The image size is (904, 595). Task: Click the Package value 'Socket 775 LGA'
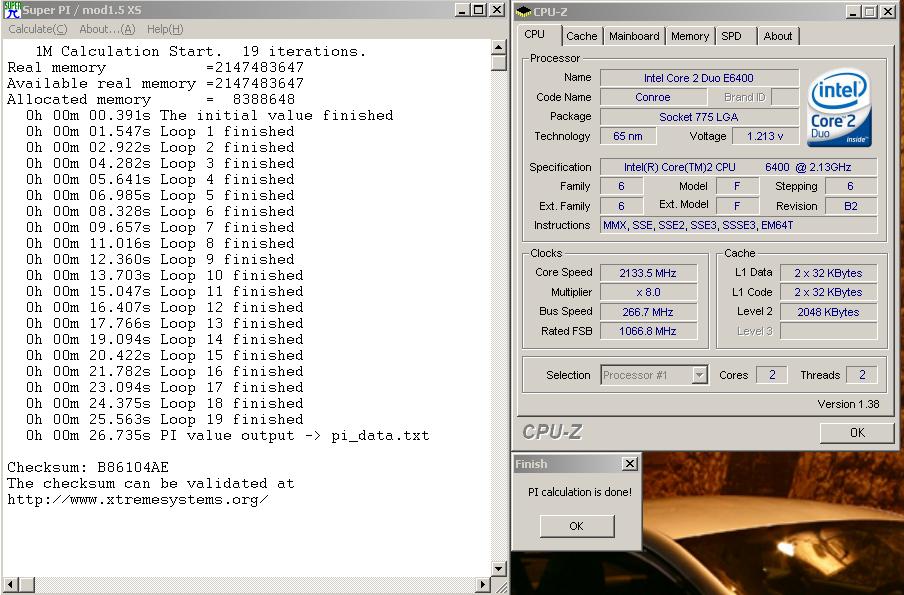699,117
